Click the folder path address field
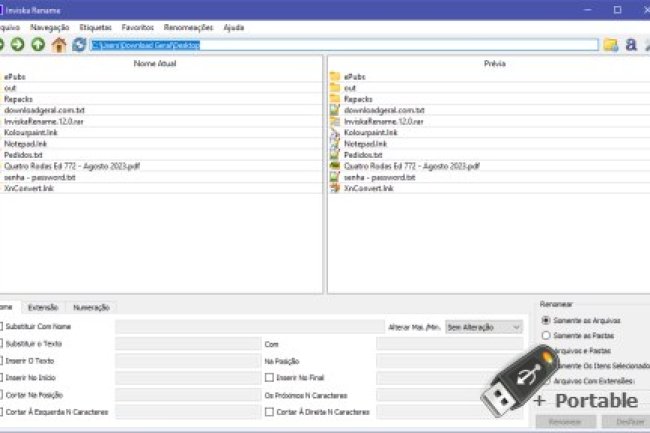The image size is (650, 433). pos(344,45)
